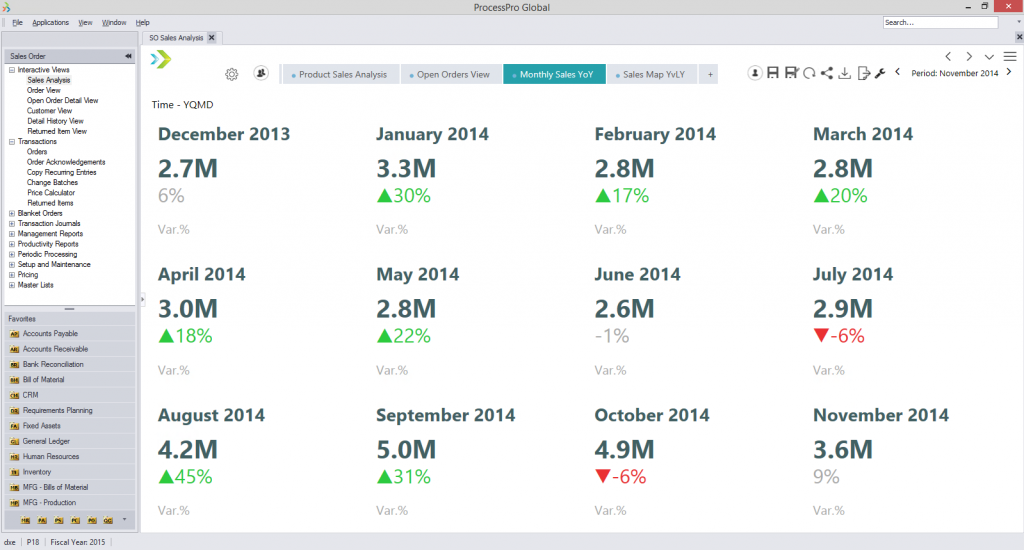Click the export document icon
This screenshot has height=550, width=1024.
(x=863, y=73)
